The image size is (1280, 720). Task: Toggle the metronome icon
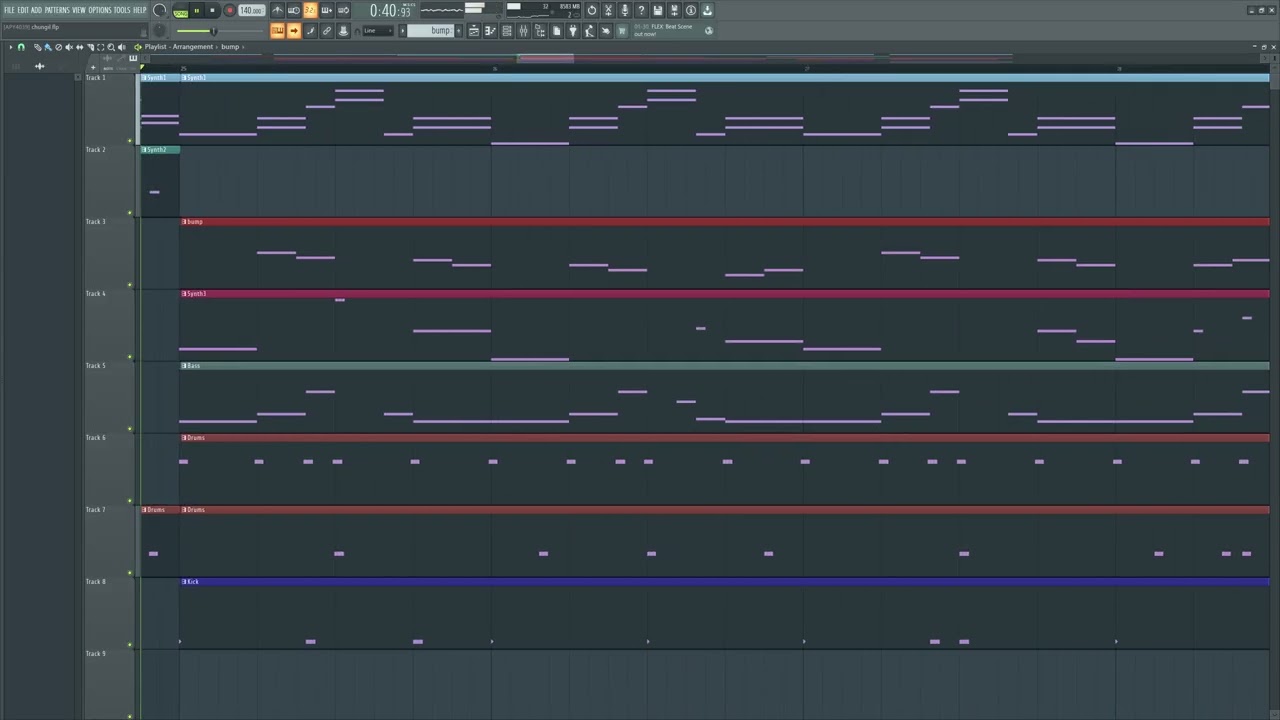click(278, 11)
